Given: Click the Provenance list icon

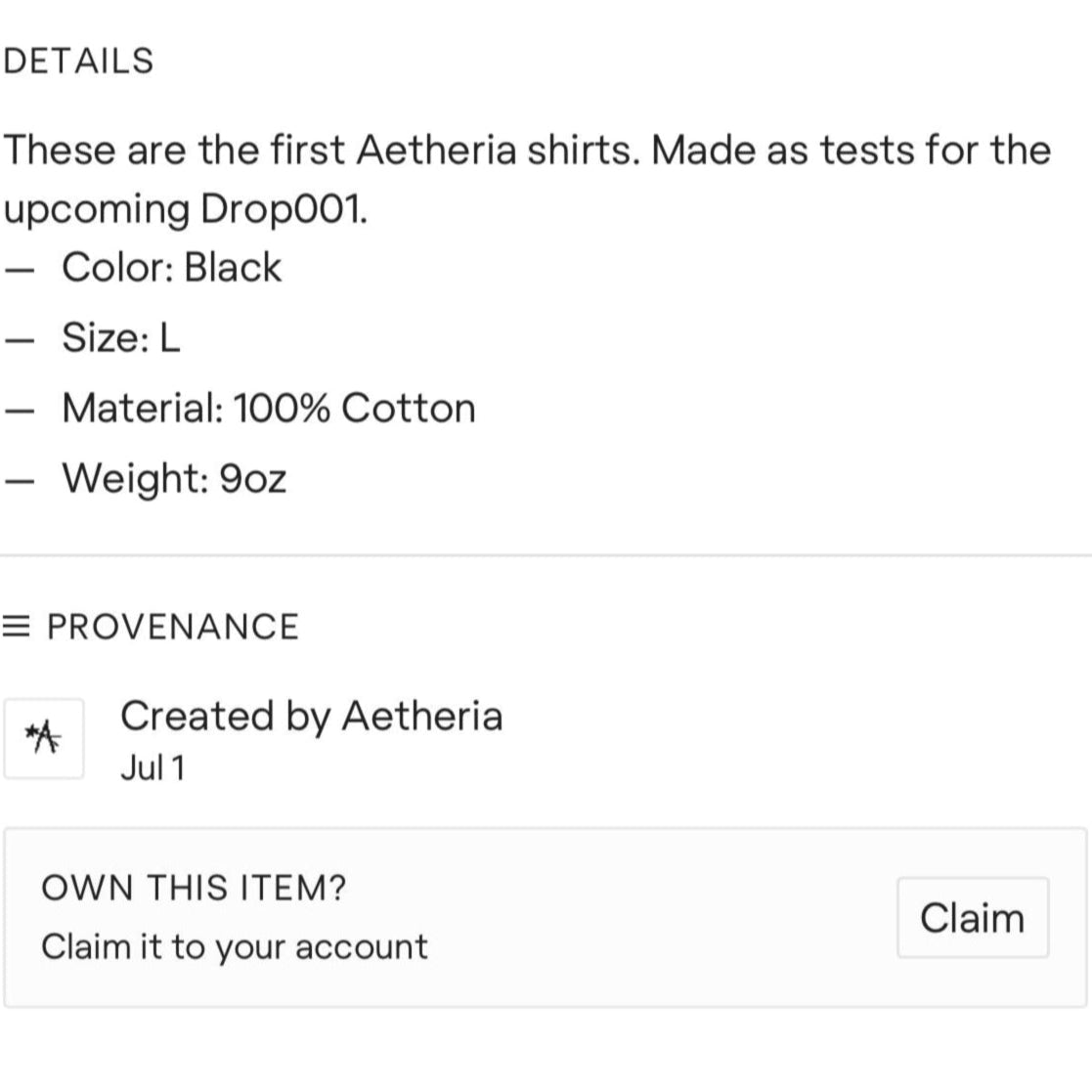Looking at the screenshot, I should [18, 627].
